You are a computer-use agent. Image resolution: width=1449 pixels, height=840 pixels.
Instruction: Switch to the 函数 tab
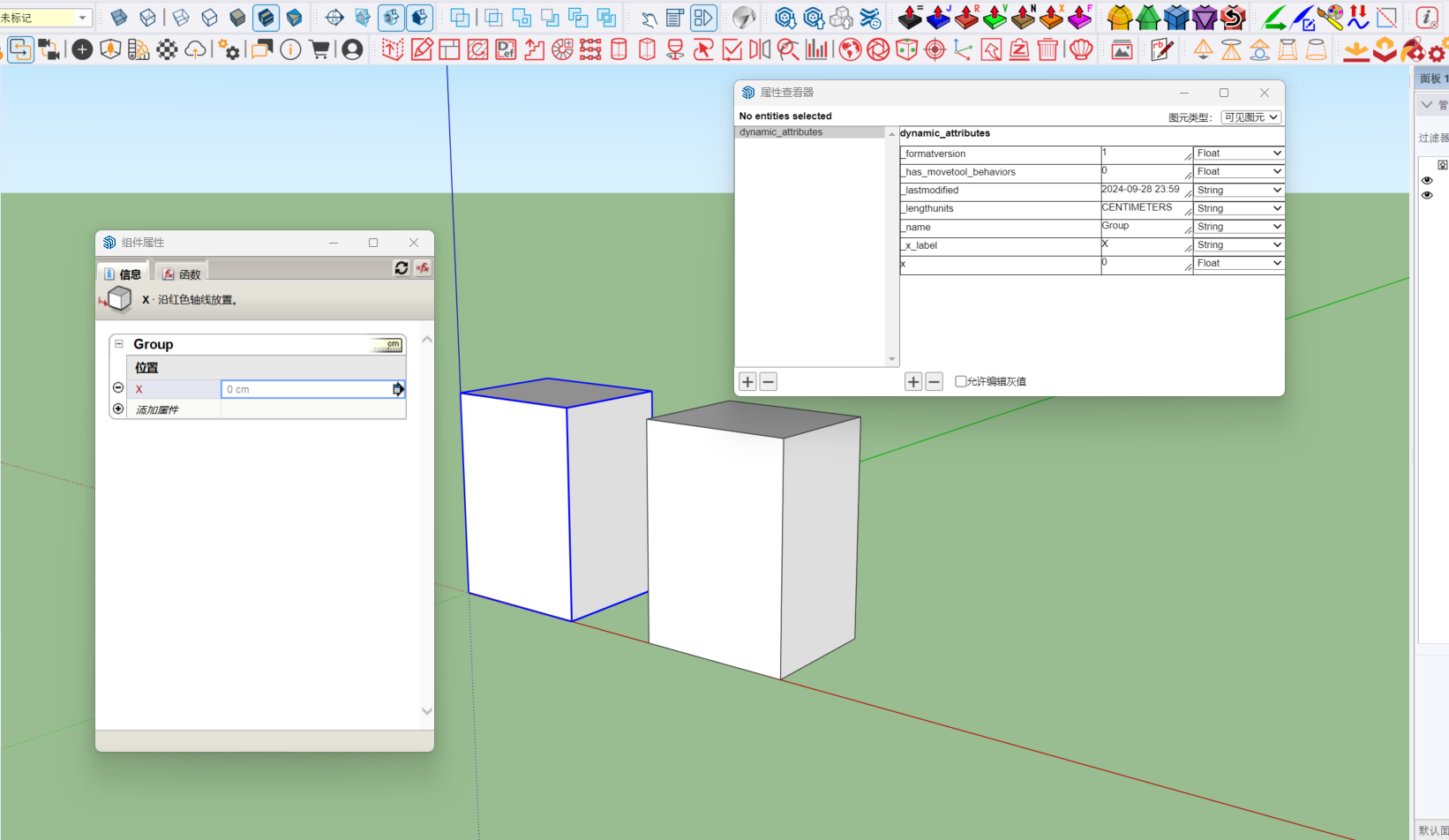tap(182, 274)
